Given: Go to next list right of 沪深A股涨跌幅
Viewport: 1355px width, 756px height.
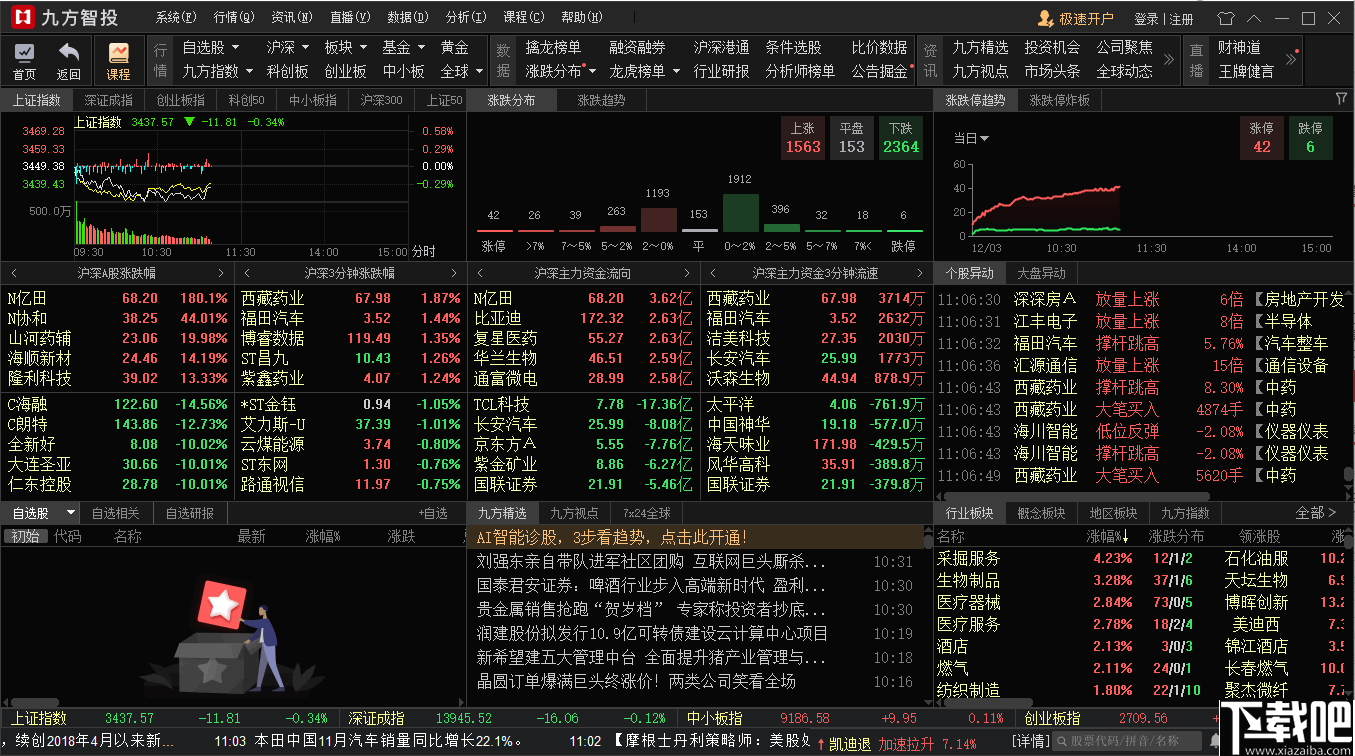Looking at the screenshot, I should click(x=221, y=273).
